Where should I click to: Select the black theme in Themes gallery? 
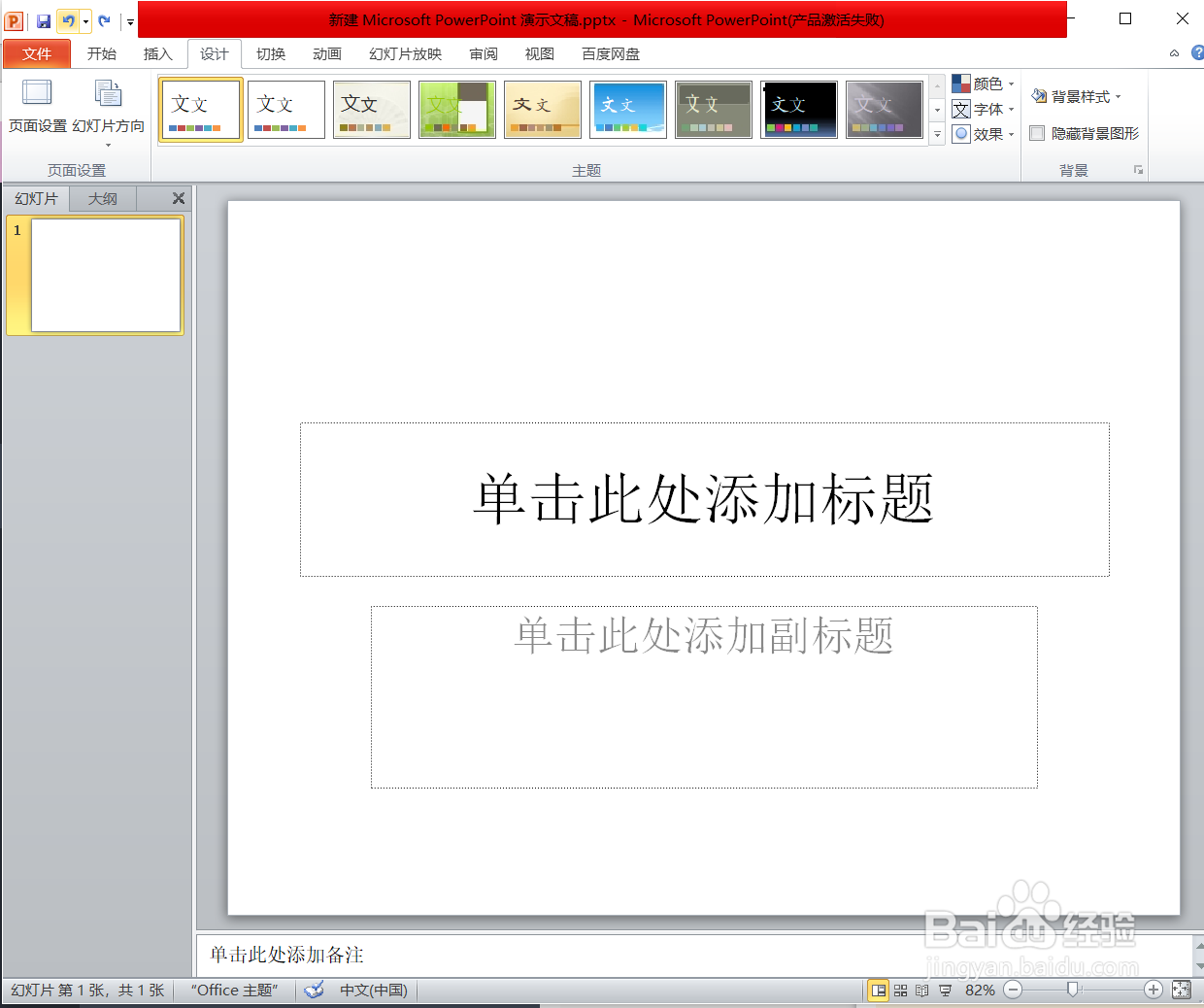coord(798,109)
